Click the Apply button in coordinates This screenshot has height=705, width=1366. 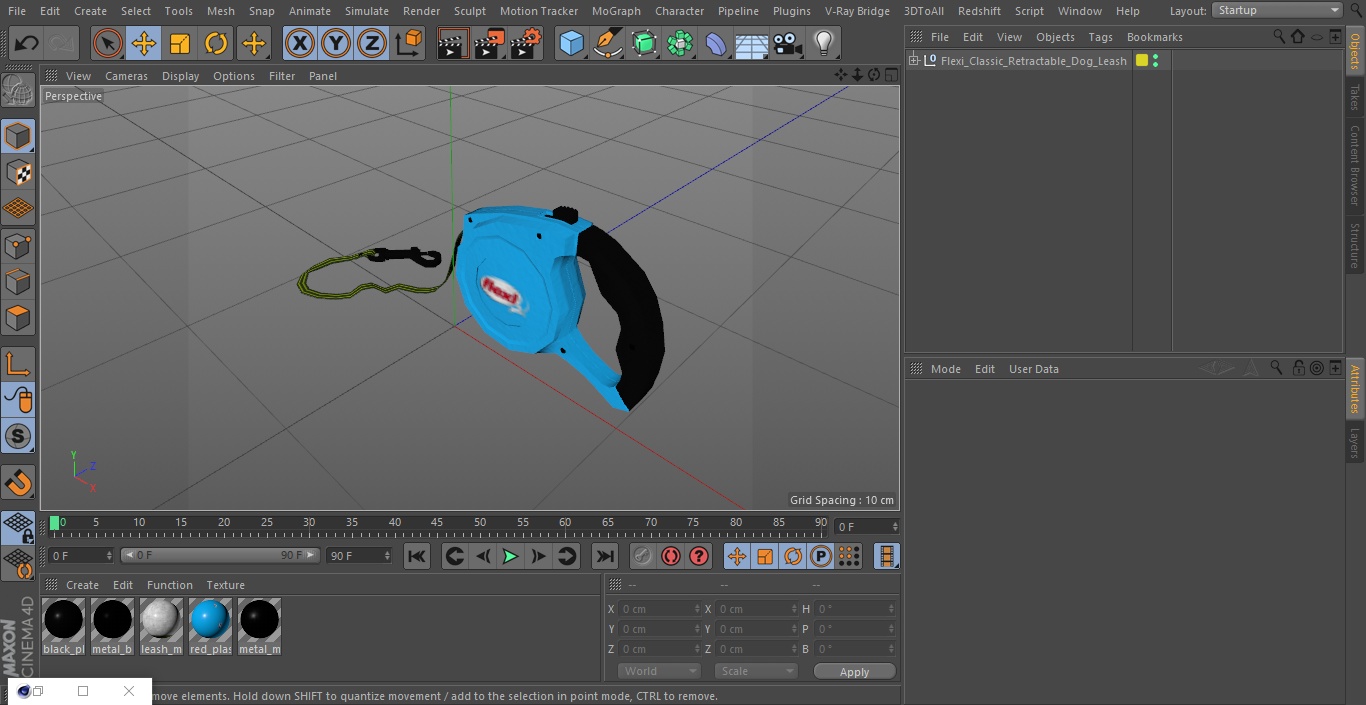[854, 671]
